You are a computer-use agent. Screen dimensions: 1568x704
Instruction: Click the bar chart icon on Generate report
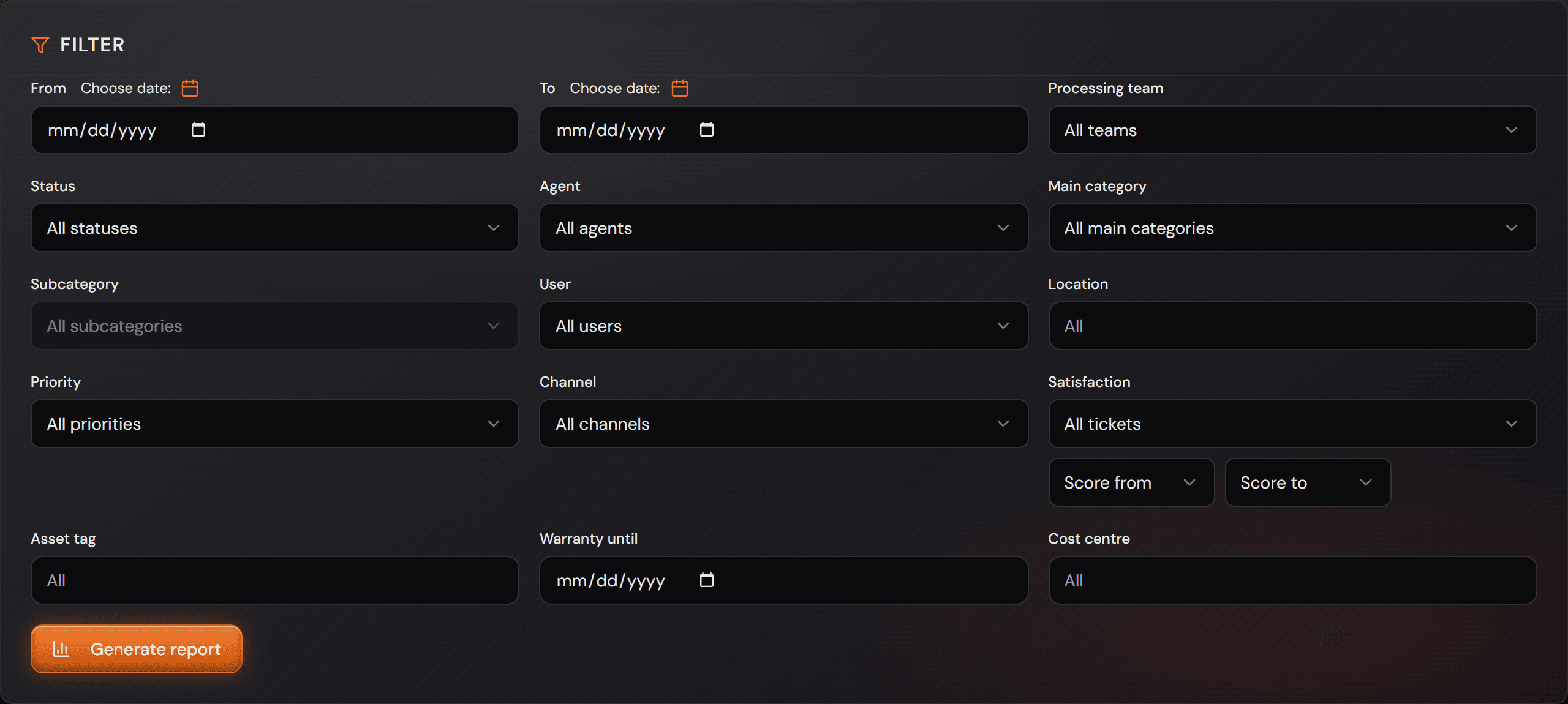(x=61, y=649)
